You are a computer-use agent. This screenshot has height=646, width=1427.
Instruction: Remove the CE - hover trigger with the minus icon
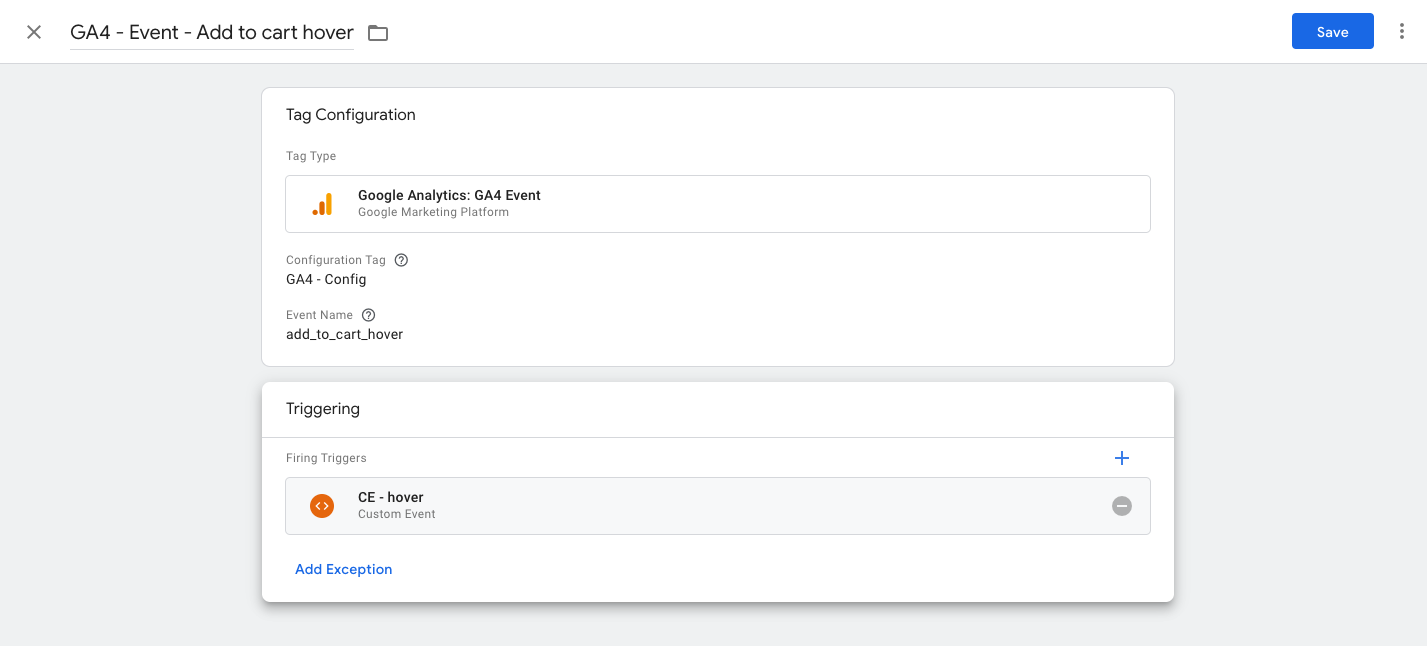[1122, 506]
